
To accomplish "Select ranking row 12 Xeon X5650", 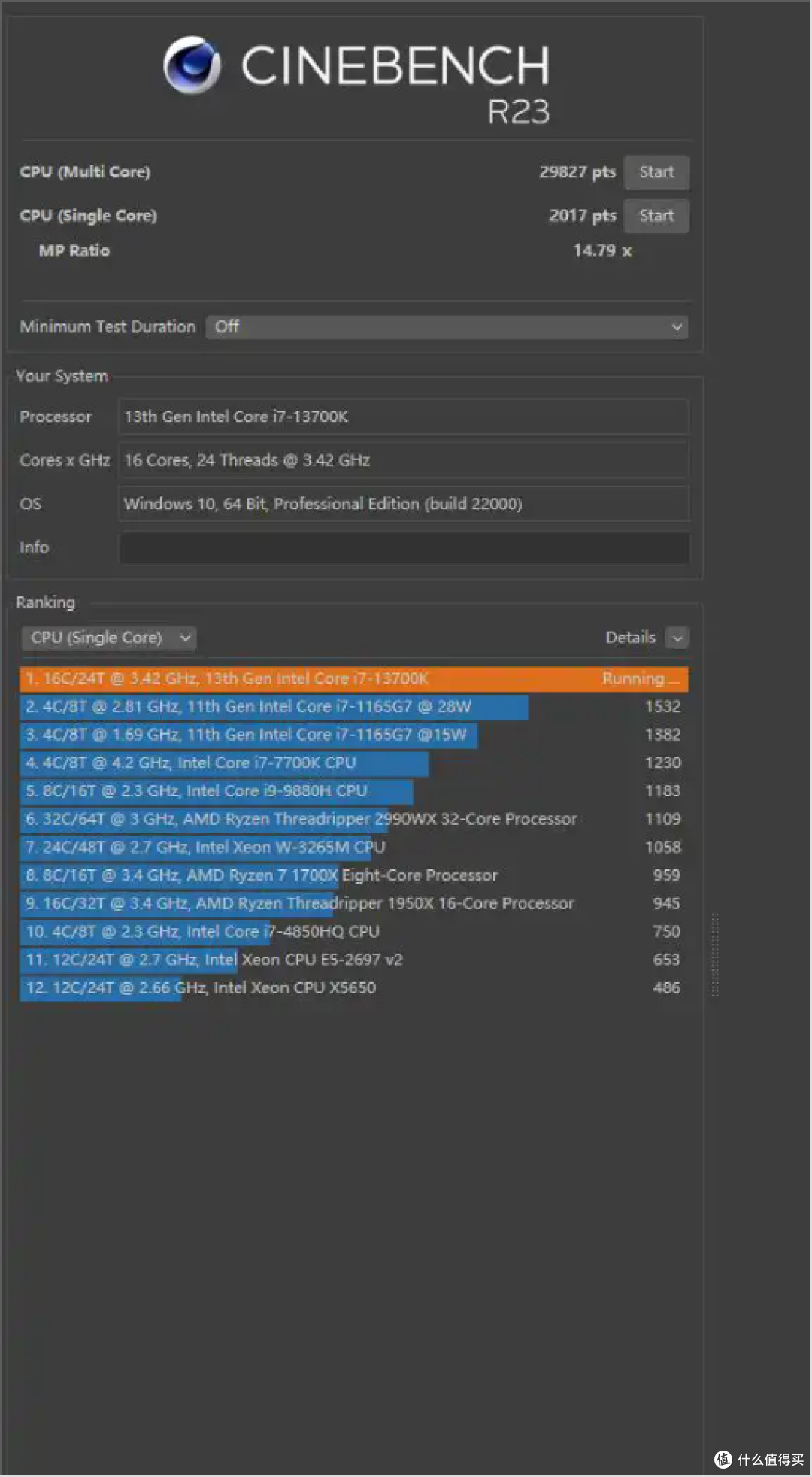I will pos(354,987).
